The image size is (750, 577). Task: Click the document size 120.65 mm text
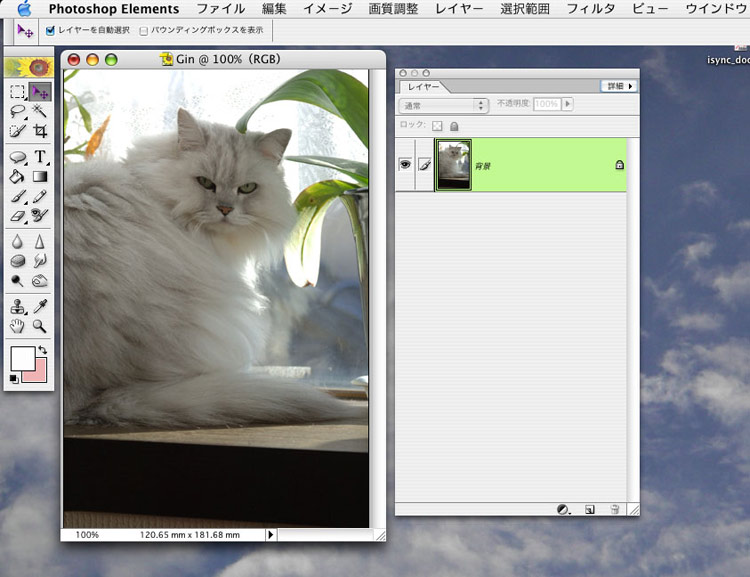pyautogui.click(x=189, y=535)
